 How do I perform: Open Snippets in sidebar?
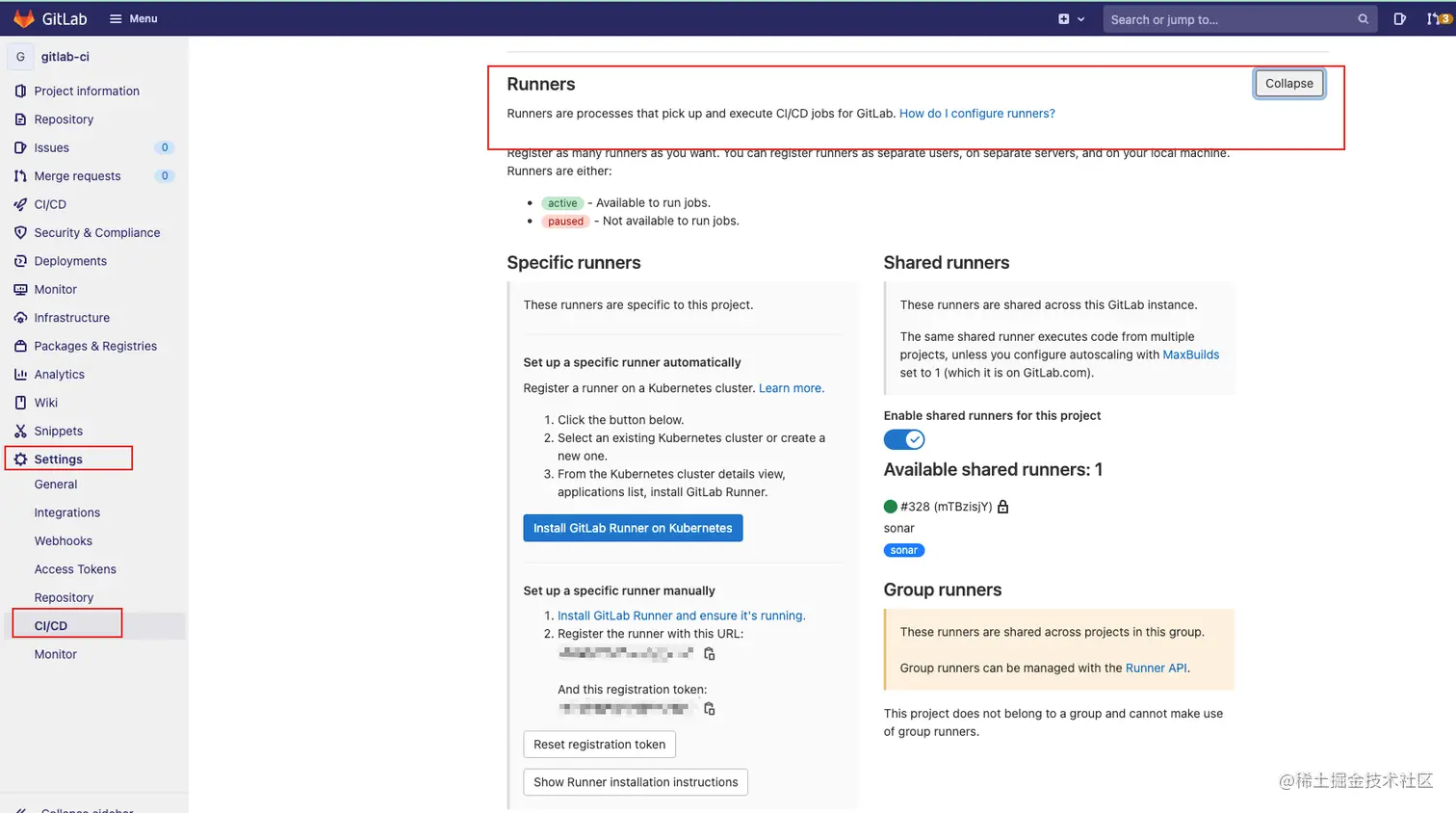[x=59, y=431]
